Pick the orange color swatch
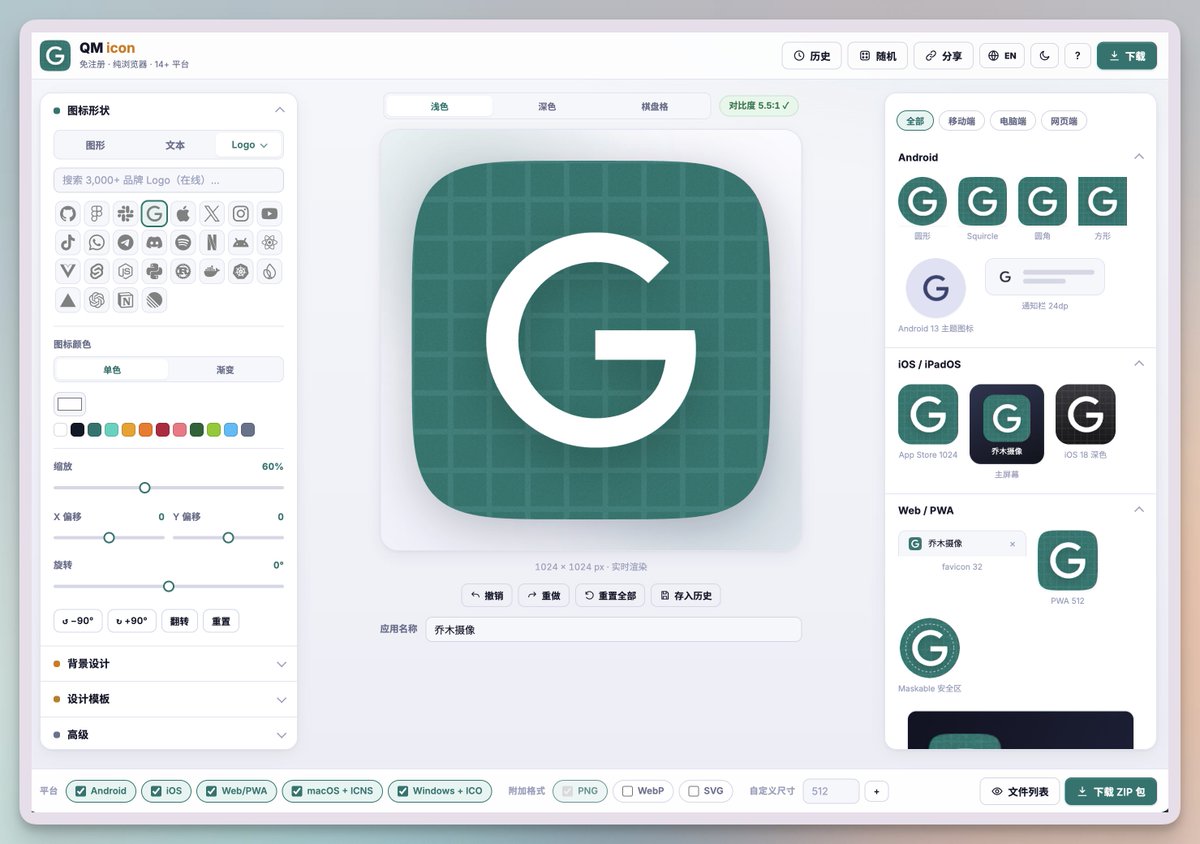 coord(145,429)
